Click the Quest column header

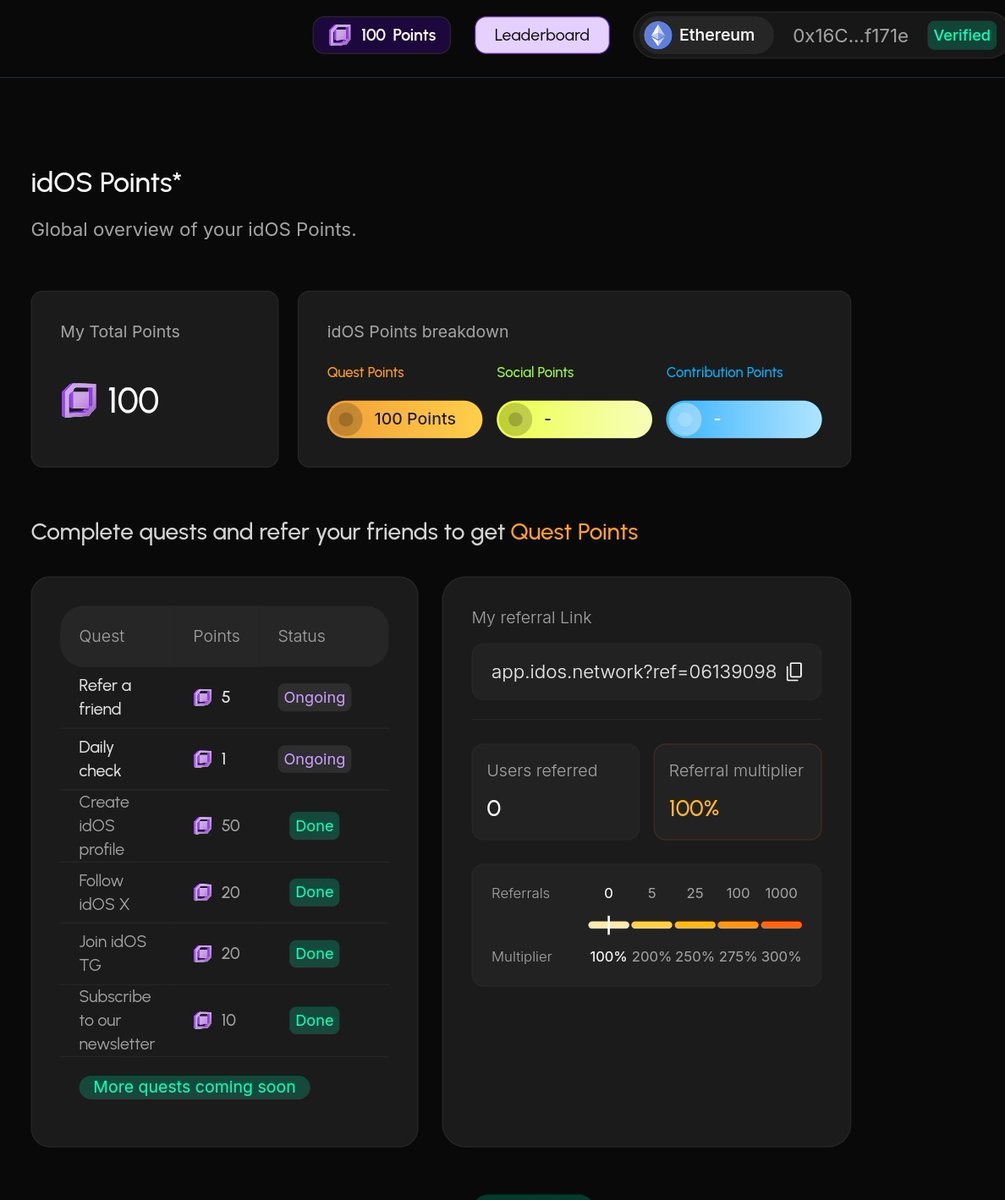coord(102,636)
